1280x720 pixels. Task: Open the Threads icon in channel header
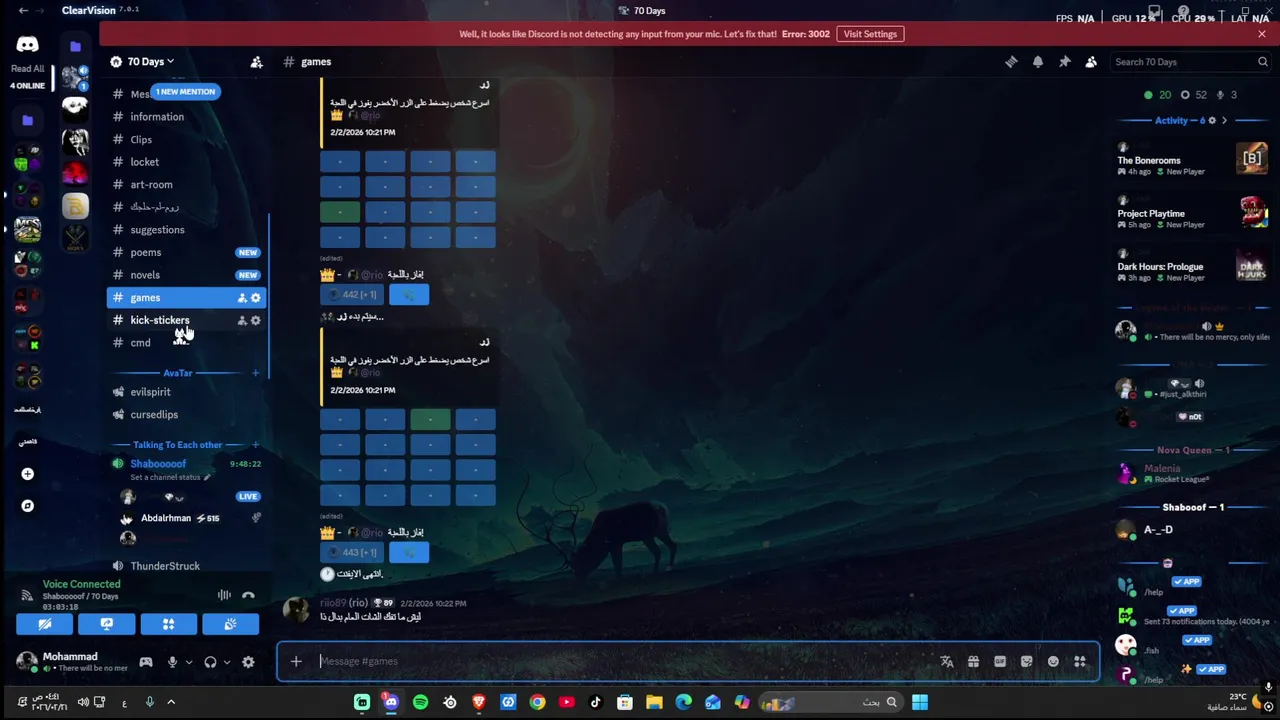coord(1011,62)
